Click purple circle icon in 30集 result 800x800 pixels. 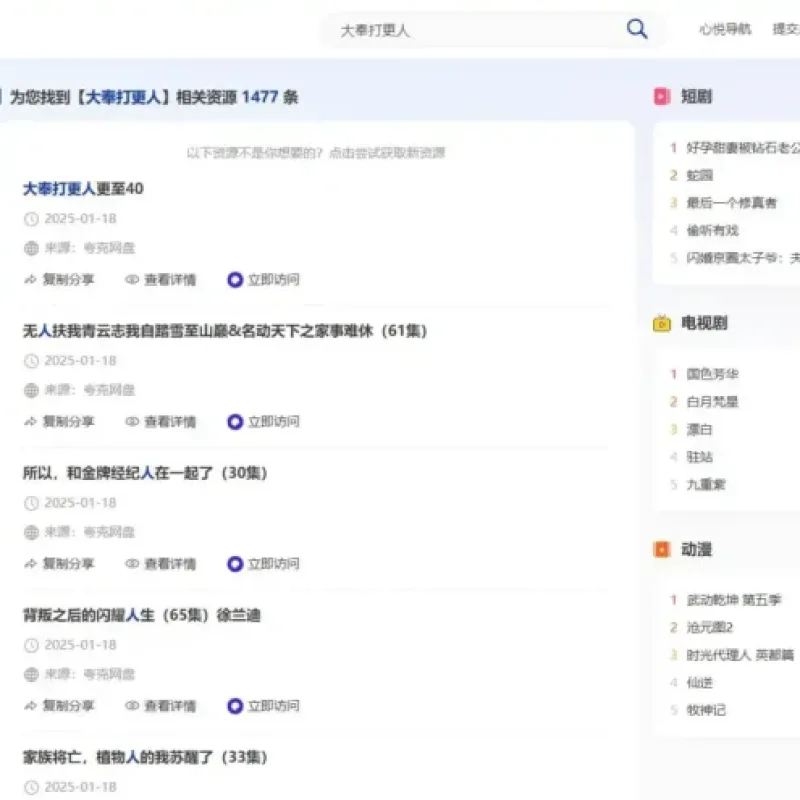coord(235,564)
